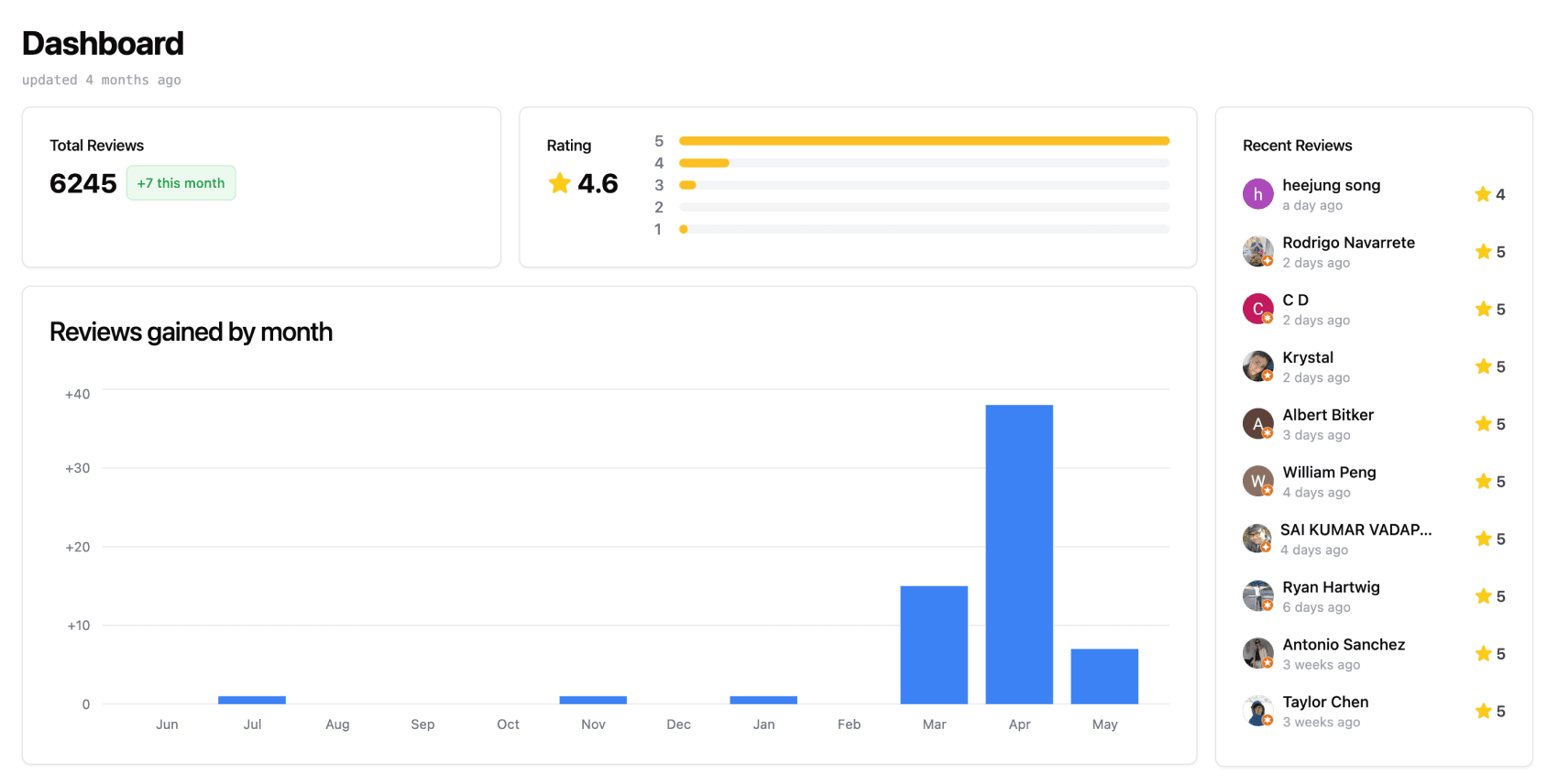
Task: Click Ryan Hartwig's profile picture
Action: coord(1257,596)
